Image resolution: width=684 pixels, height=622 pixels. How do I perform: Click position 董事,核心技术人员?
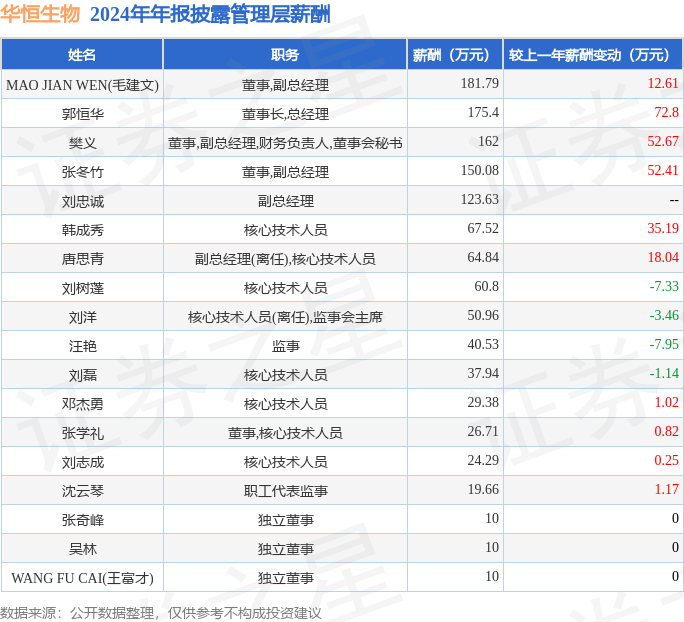pos(285,433)
